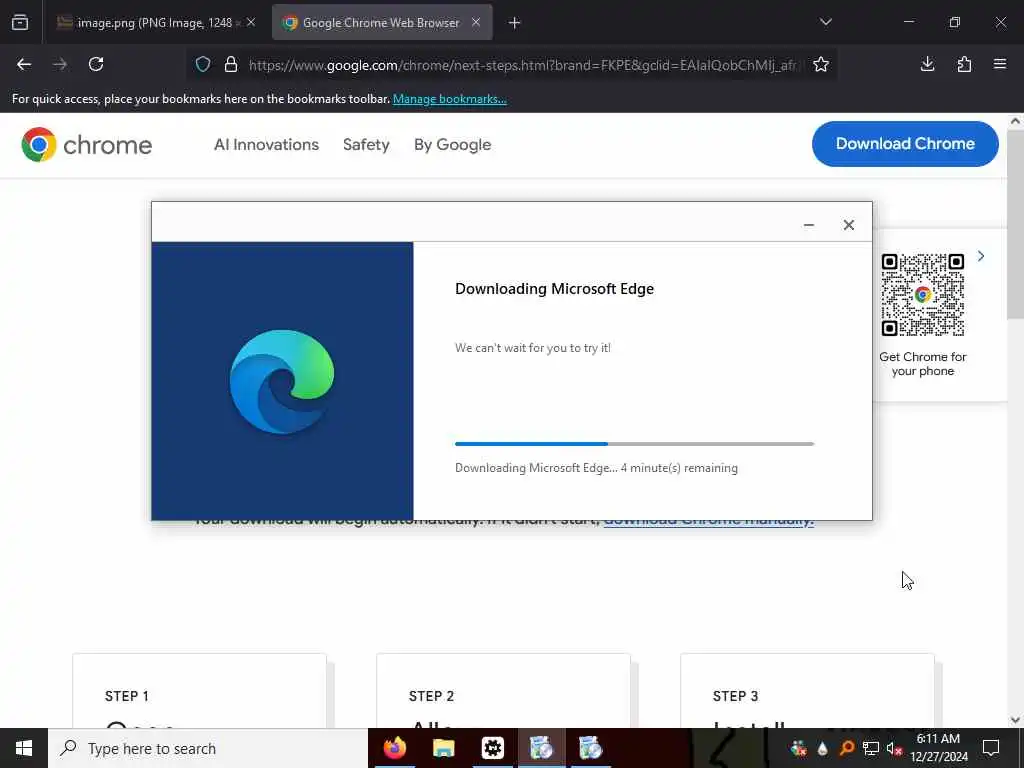Click the page vertical scrollbar thumb

(x=1016, y=224)
